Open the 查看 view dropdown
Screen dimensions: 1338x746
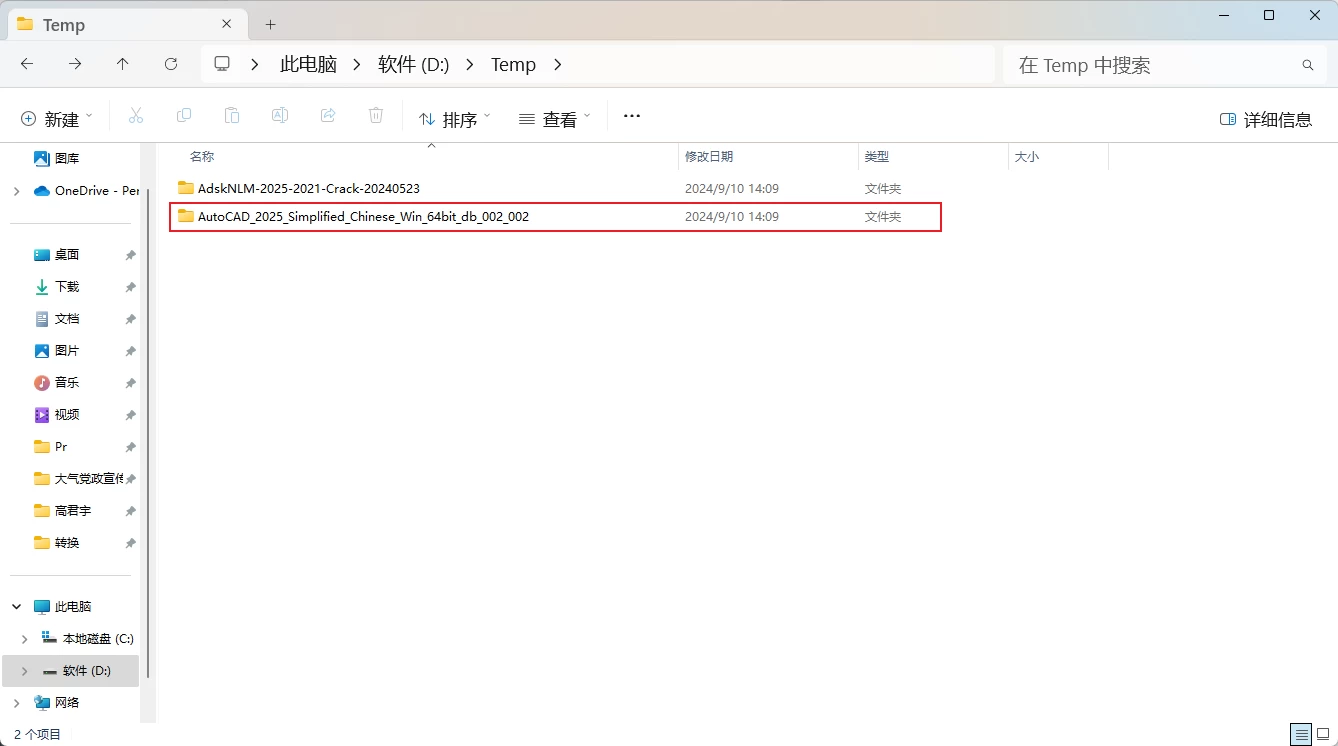[555, 118]
